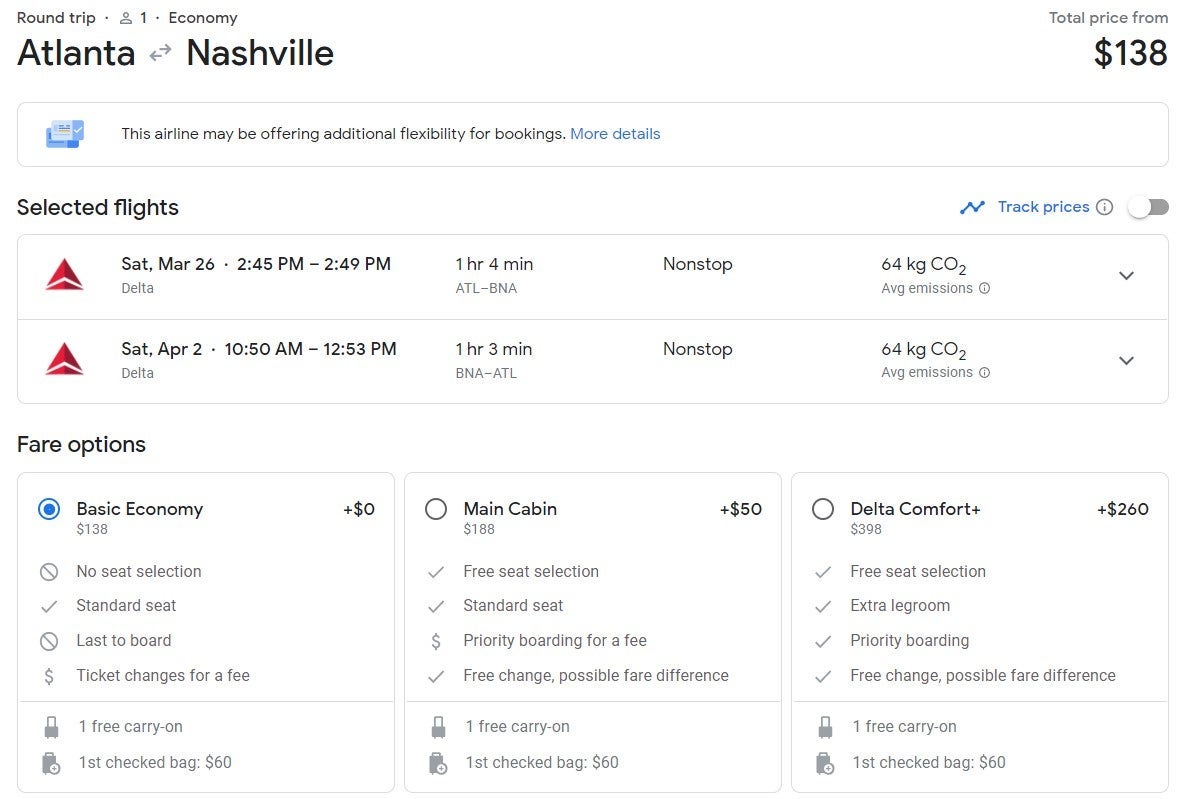Click the Delta logo on Mar 26 flight
Screen dimensions: 1183x799
click(x=64, y=275)
